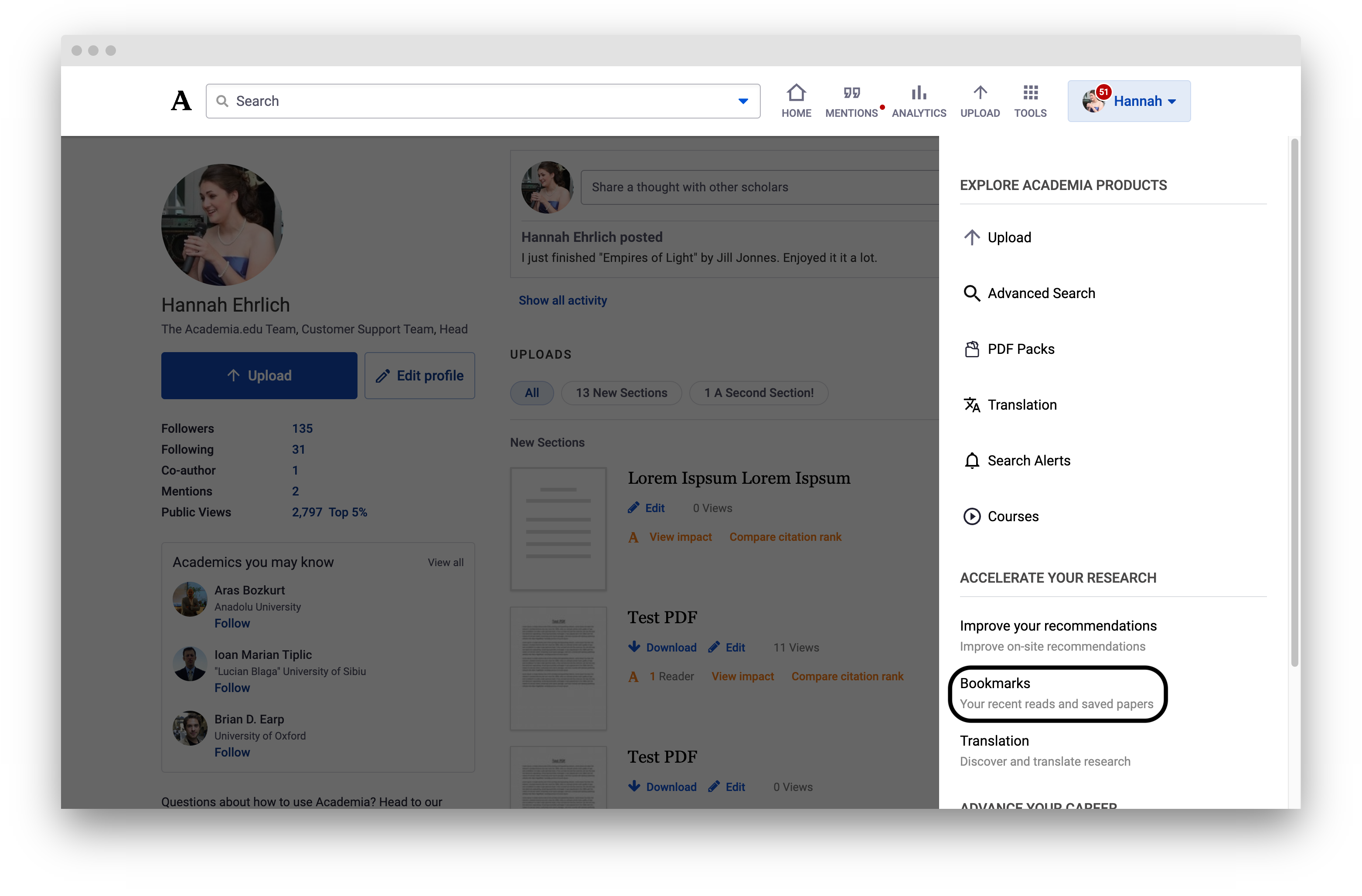Click the Search Alerts bell icon
The height and width of the screenshot is (896, 1362).
click(x=972, y=461)
